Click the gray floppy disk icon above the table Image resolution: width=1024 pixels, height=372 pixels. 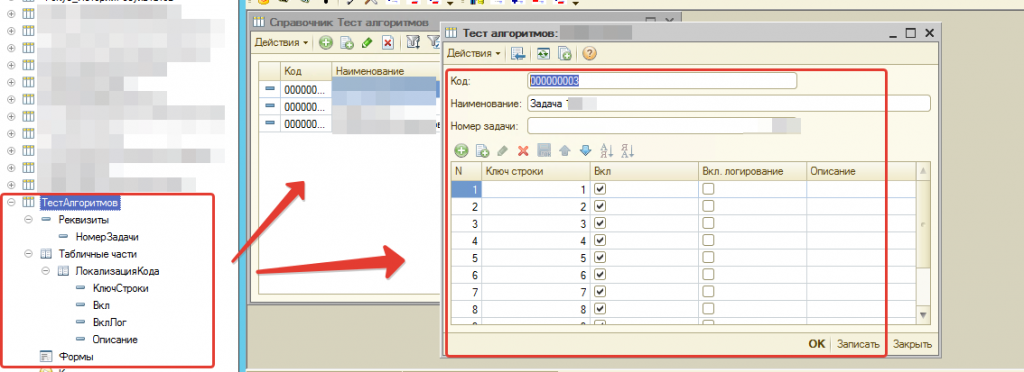tap(543, 151)
